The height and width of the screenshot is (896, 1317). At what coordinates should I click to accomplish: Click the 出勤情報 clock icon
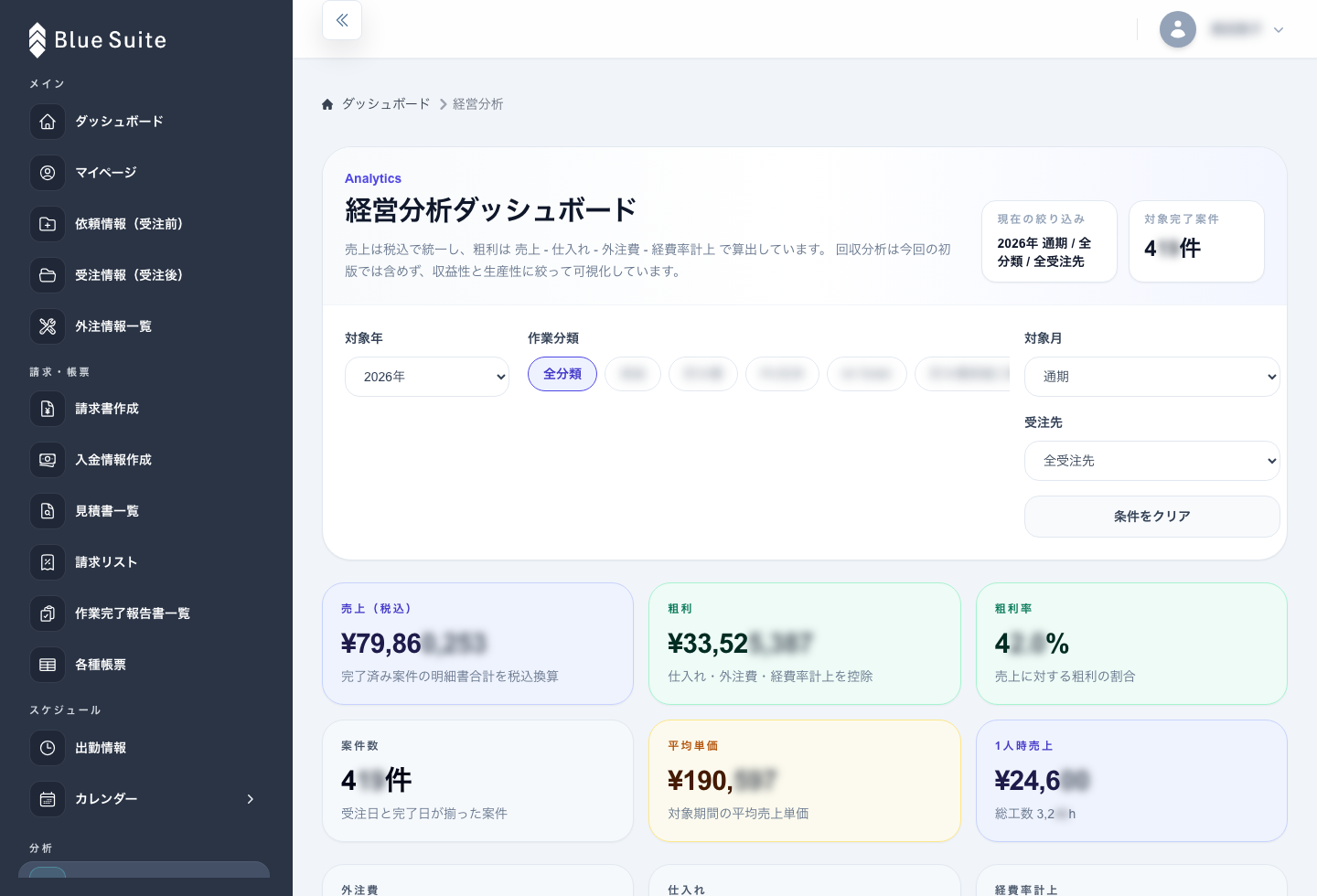click(x=48, y=748)
